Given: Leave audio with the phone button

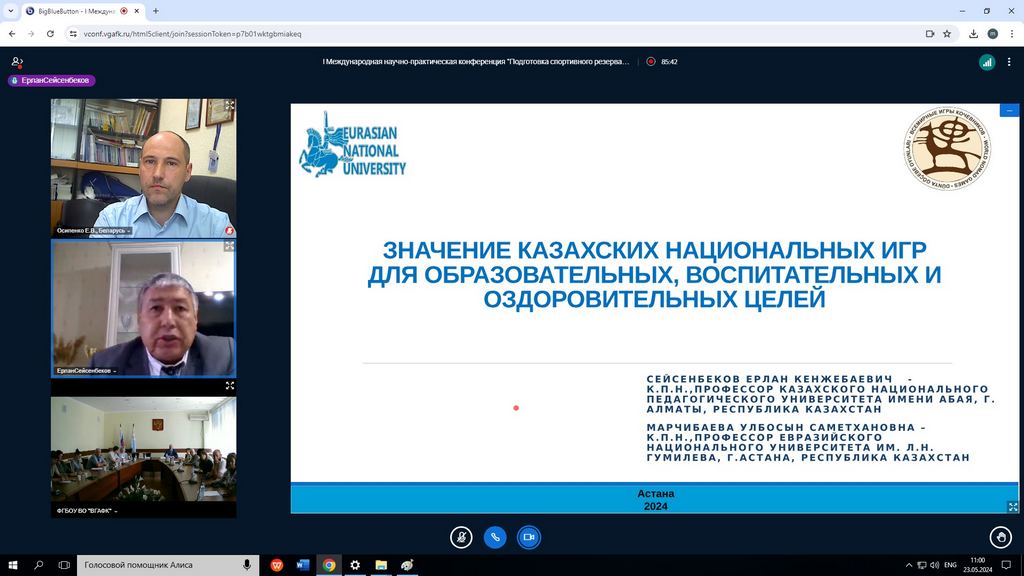Looking at the screenshot, I should 495,537.
